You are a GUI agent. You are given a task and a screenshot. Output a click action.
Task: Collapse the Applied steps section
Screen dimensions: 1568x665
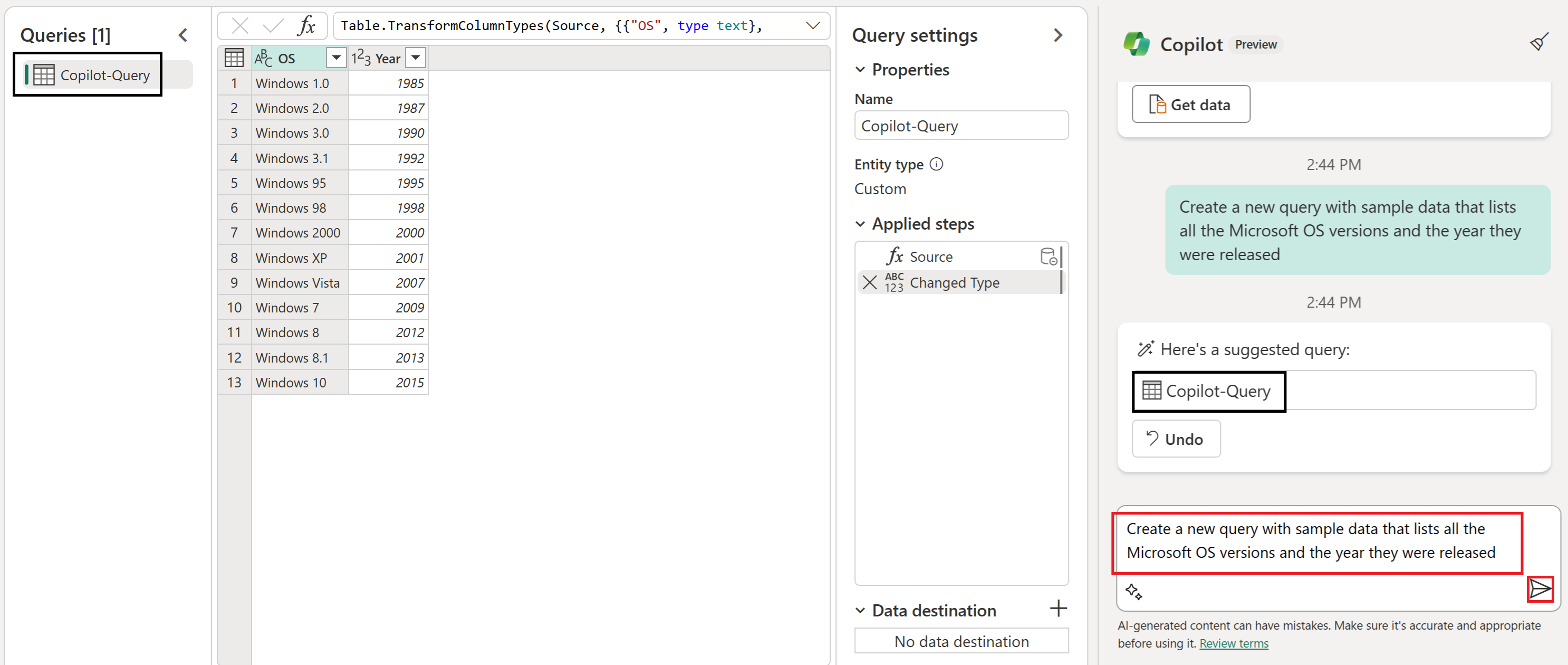860,224
